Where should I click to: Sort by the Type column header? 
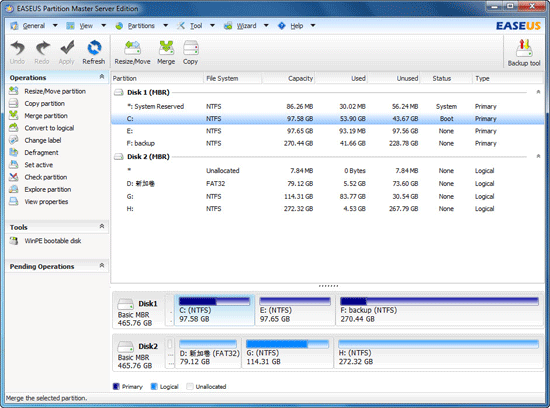(x=508, y=78)
